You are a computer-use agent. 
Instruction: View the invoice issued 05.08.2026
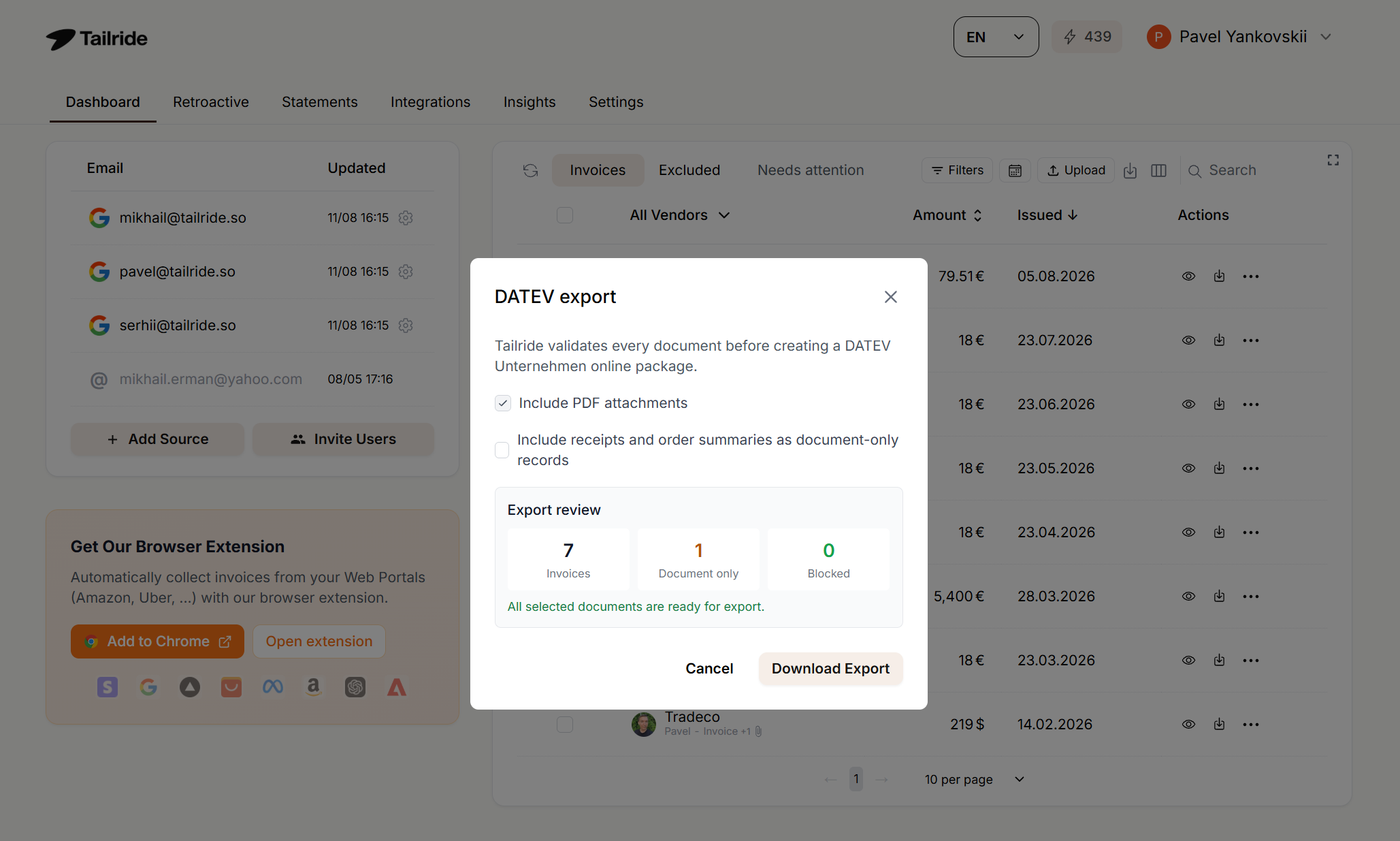click(1188, 276)
